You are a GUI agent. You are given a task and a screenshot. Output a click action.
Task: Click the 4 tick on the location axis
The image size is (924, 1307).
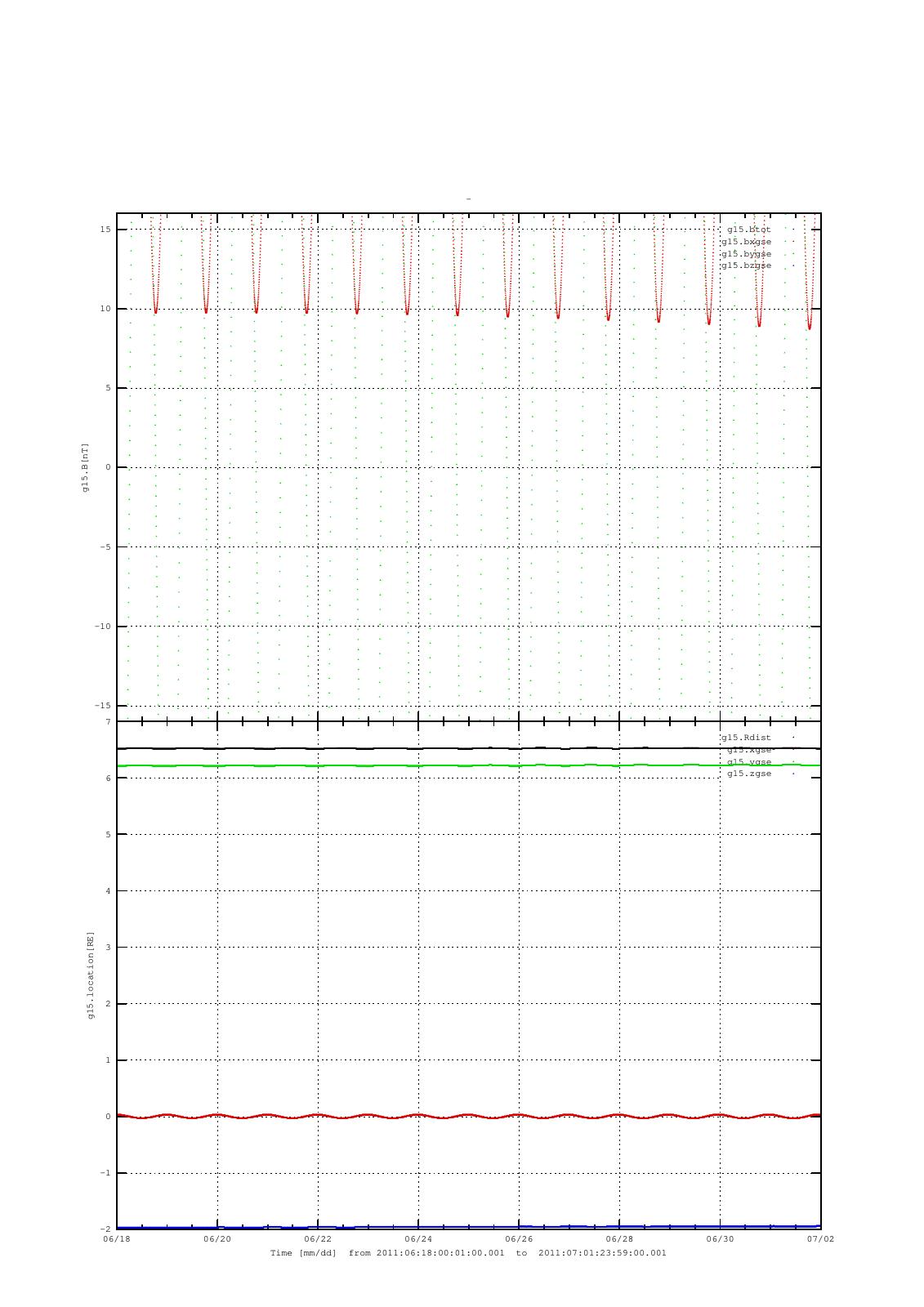point(108,890)
